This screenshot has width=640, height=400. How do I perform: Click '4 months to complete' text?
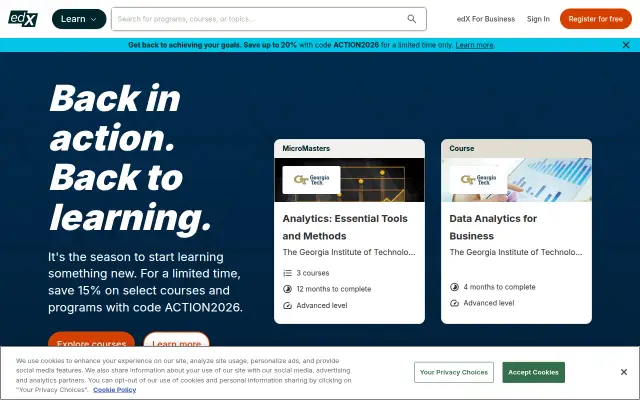click(x=499, y=287)
